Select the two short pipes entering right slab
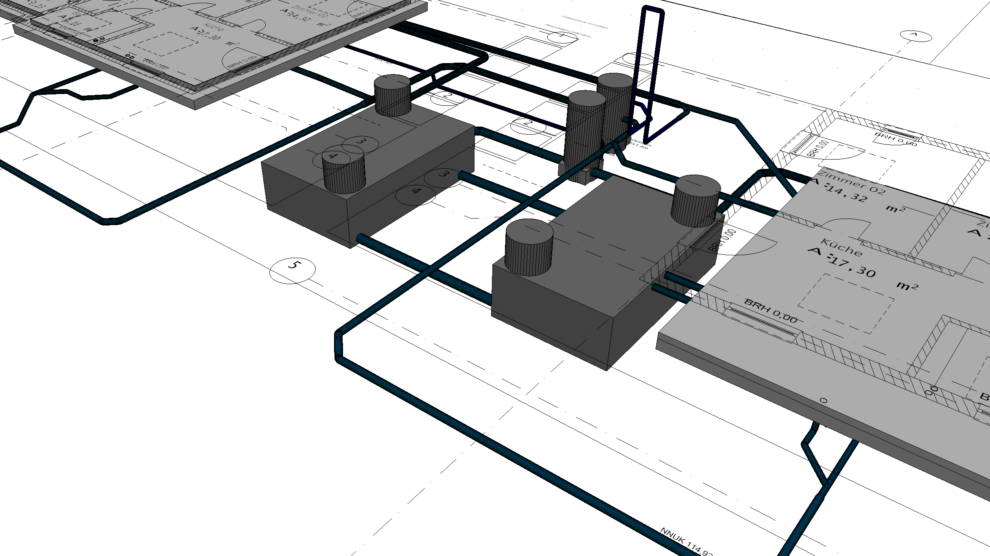This screenshot has height=556, width=990. point(672,283)
